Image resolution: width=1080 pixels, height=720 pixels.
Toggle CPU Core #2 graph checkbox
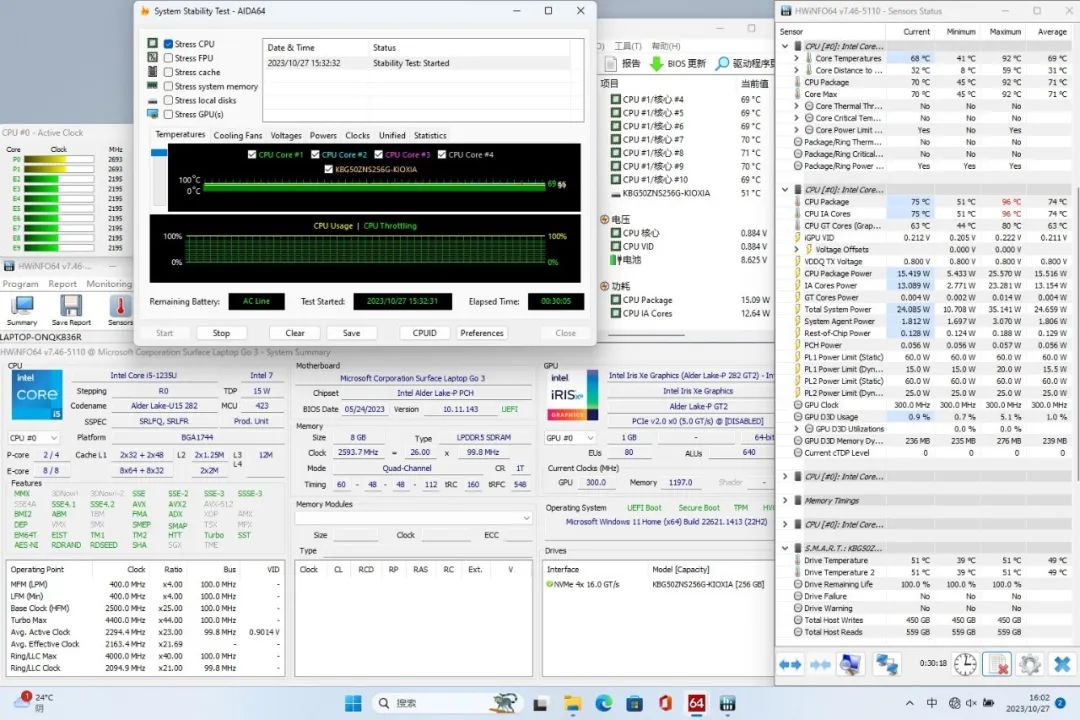(x=315, y=154)
